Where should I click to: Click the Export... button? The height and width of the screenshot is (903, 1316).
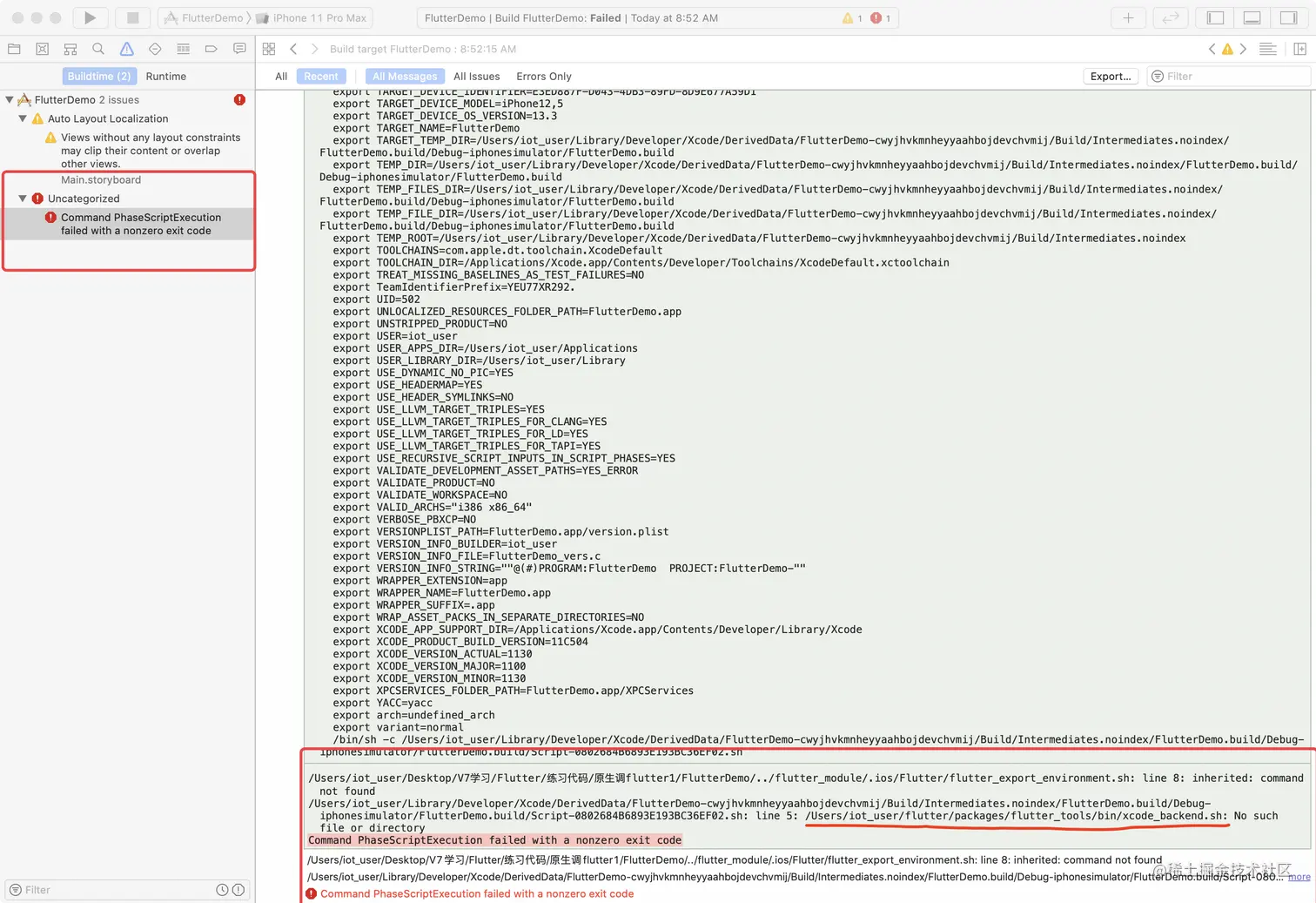(1111, 76)
